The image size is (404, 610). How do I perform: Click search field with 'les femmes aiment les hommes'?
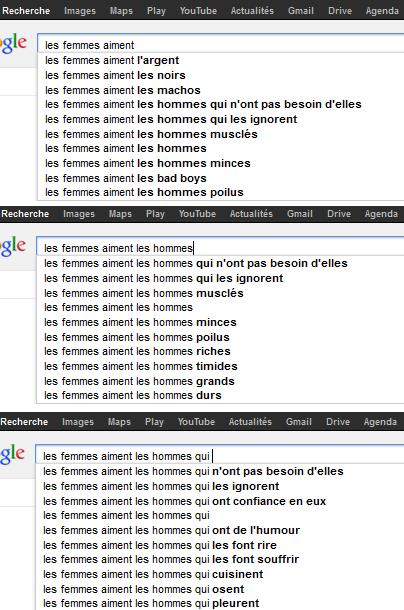(x=220, y=248)
